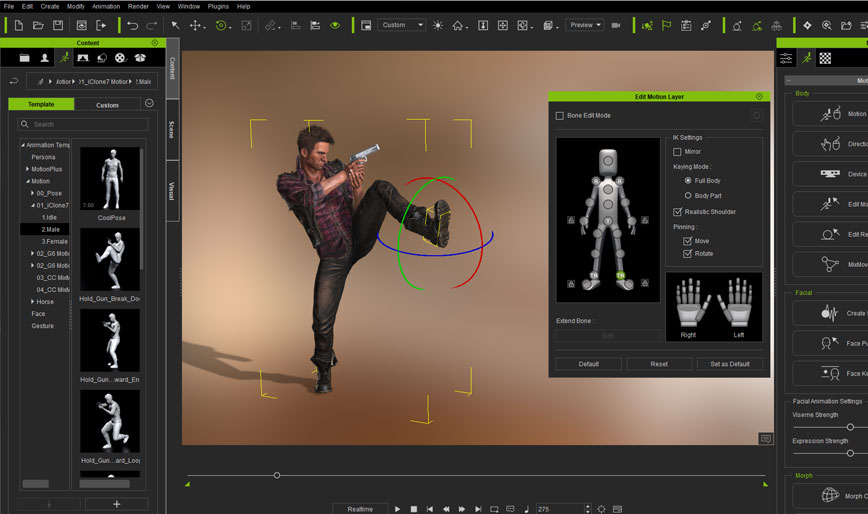
Task: Enable Bone Edit Mode checkbox
Action: click(x=560, y=116)
